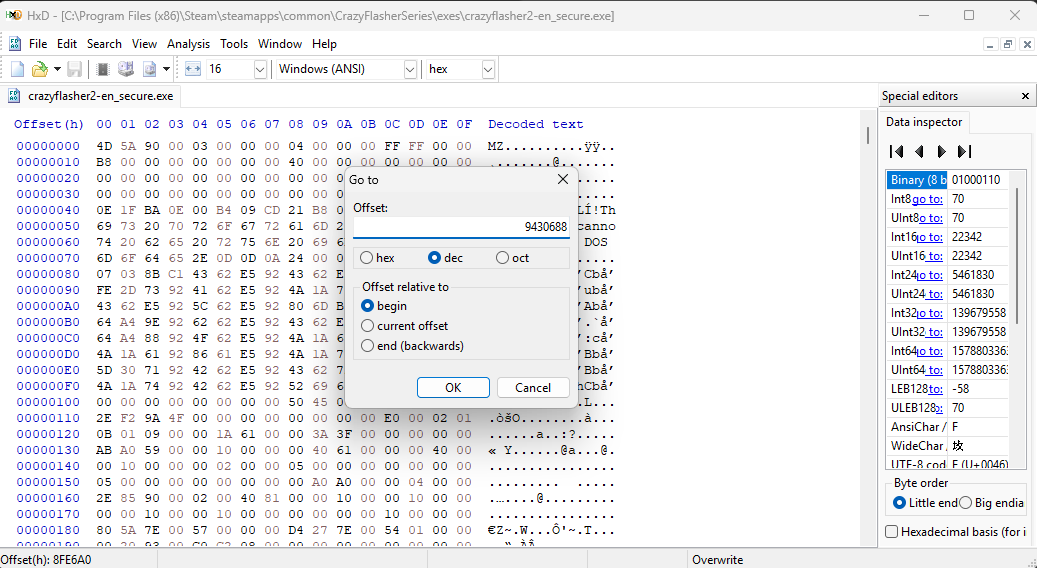Select current offset as relative position
The height and width of the screenshot is (568, 1037).
pyautogui.click(x=368, y=326)
